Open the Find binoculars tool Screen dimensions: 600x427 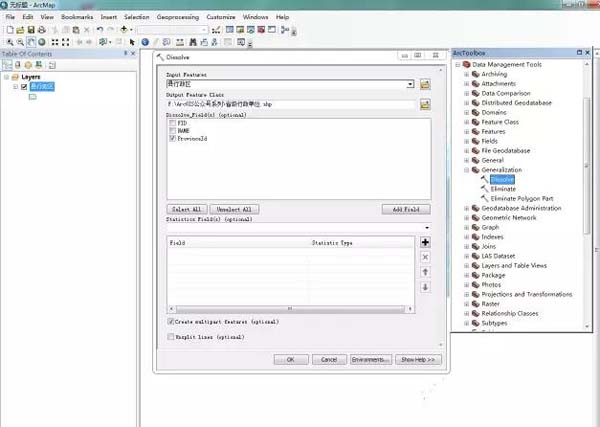click(193, 42)
